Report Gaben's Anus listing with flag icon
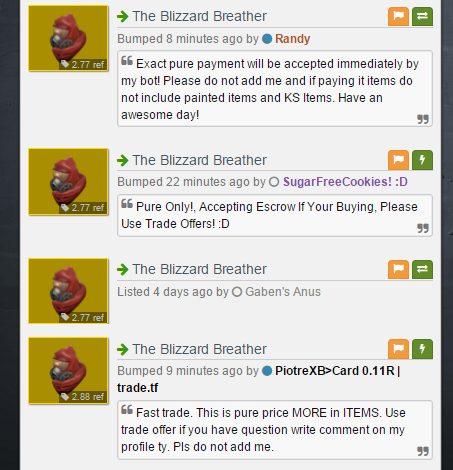453x470 pixels. point(398,269)
